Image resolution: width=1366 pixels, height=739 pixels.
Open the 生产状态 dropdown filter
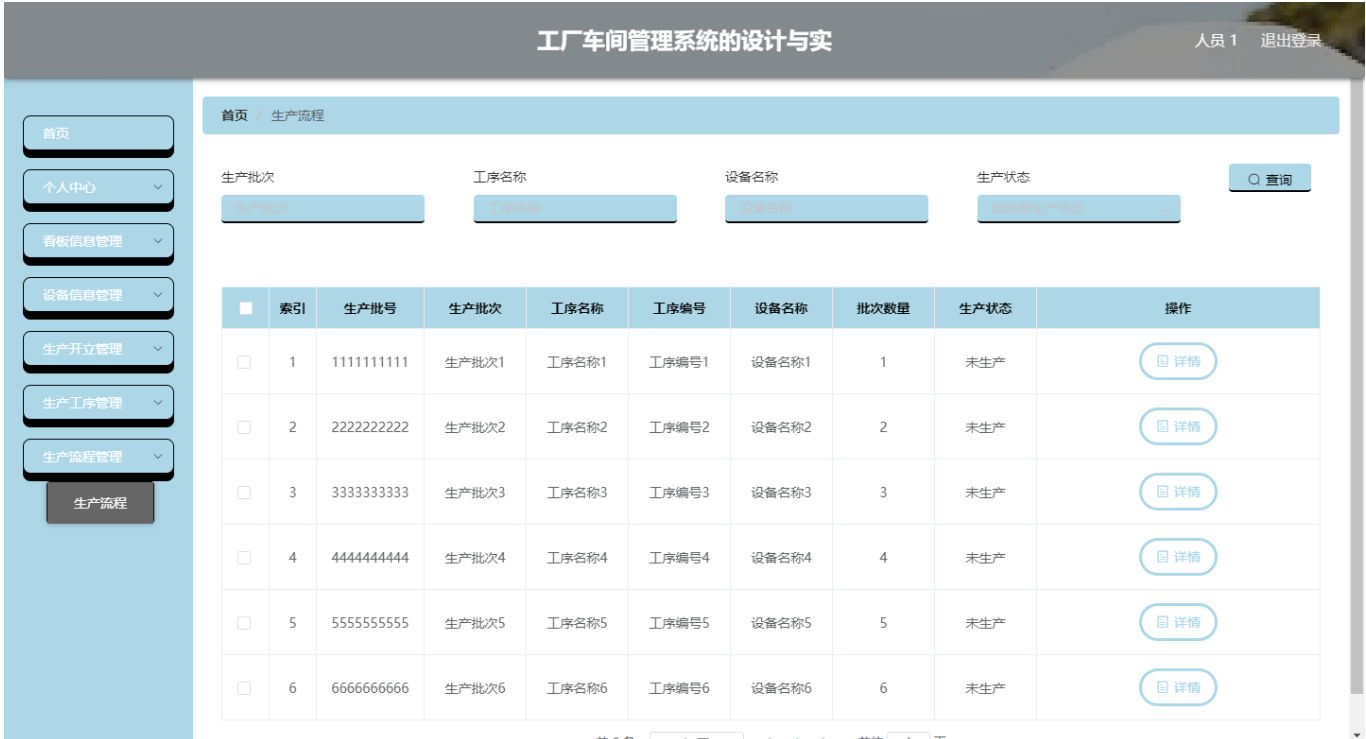tap(1078, 208)
